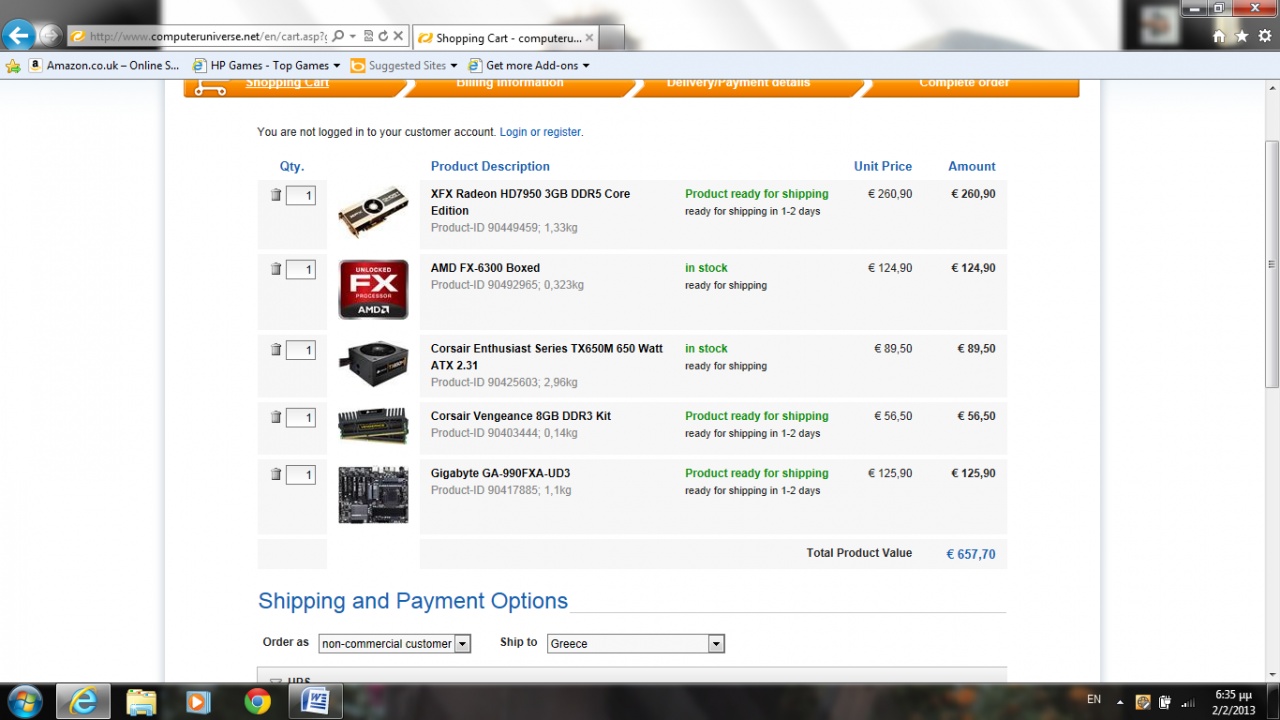The height and width of the screenshot is (720, 1280).
Task: Open Google Chrome from the taskbar
Action: tap(257, 701)
